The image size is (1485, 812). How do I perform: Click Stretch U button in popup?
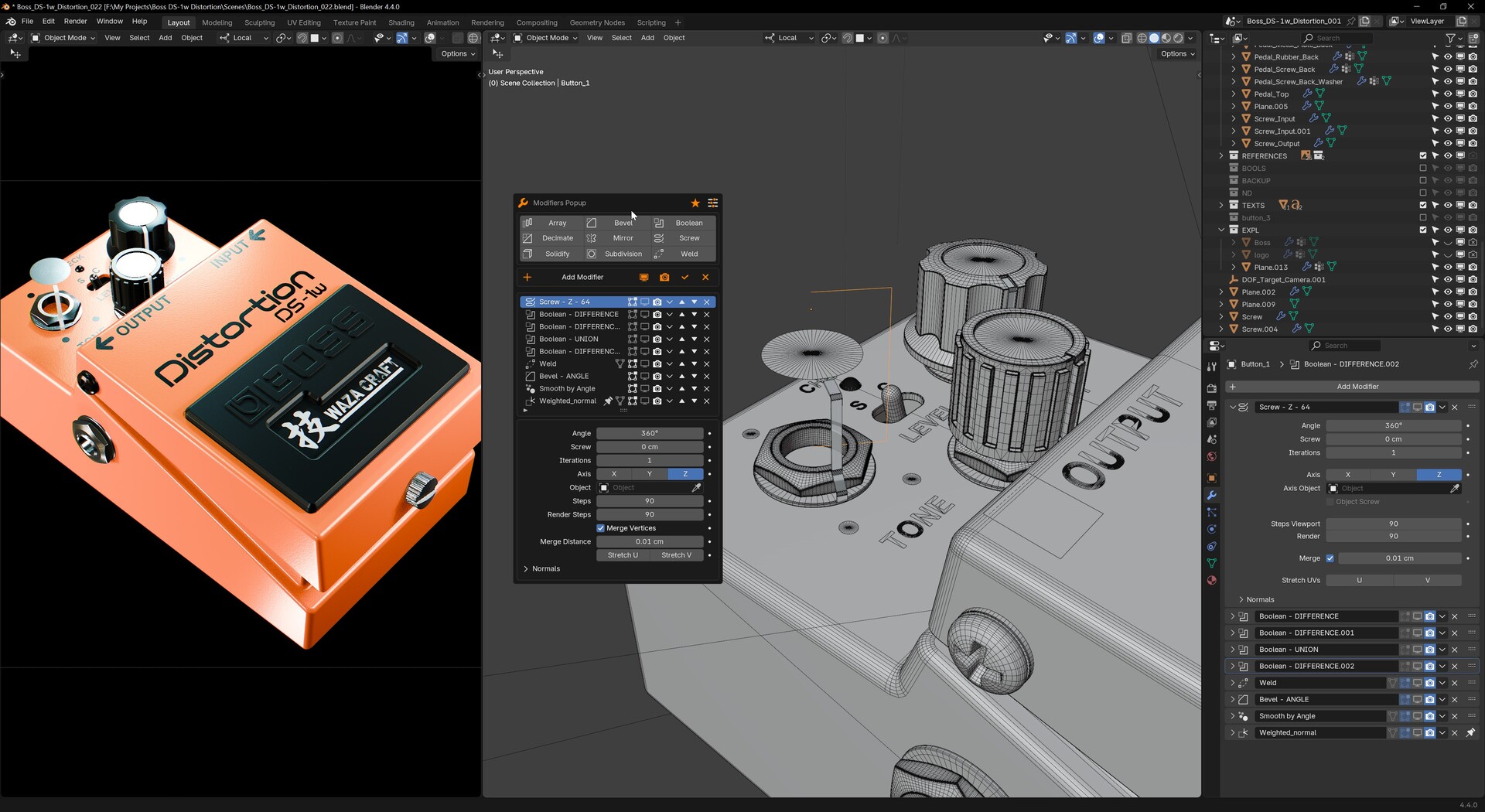tap(623, 555)
